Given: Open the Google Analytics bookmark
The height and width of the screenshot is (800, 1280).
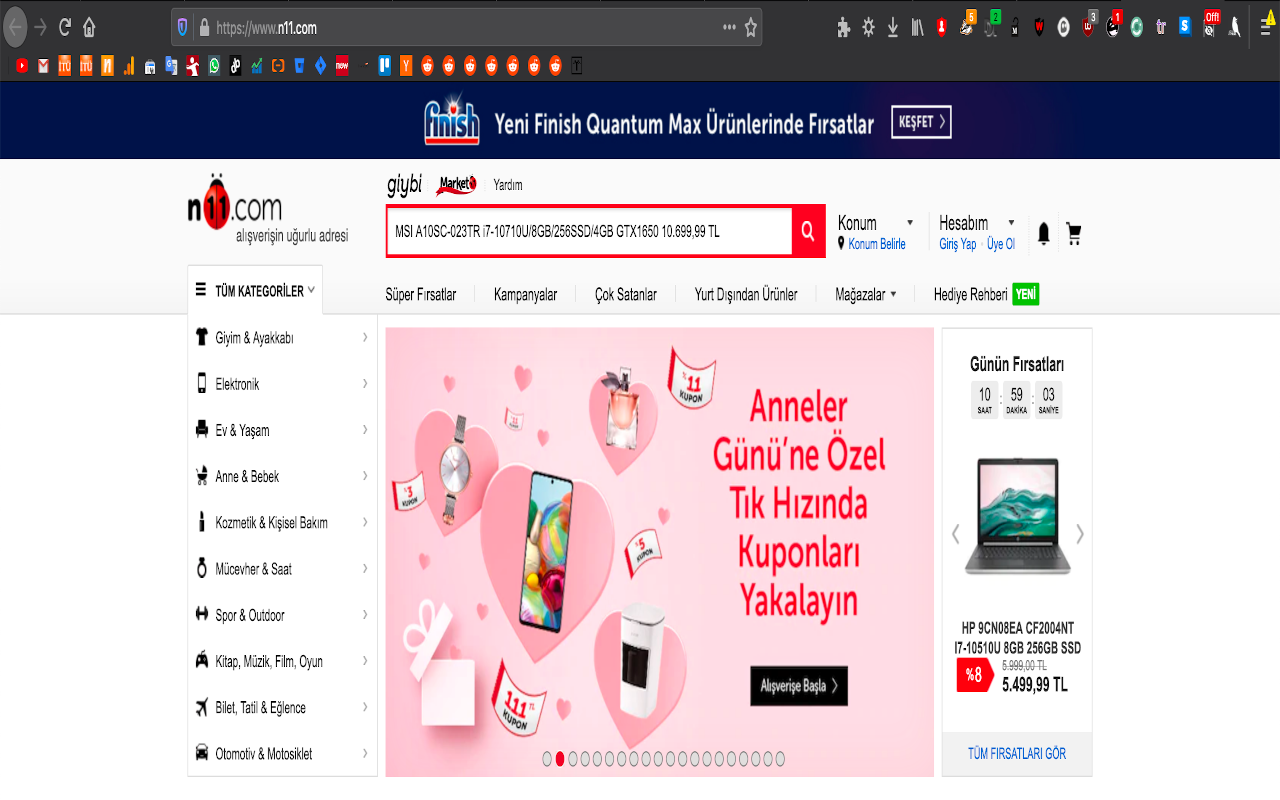Looking at the screenshot, I should (128, 66).
